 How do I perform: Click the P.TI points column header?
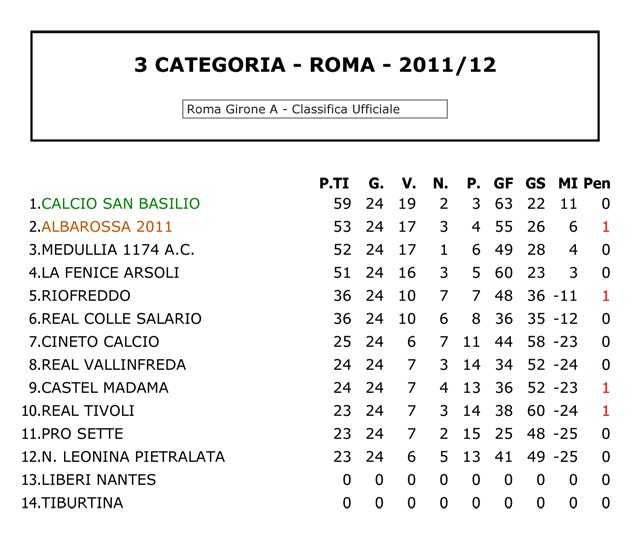tap(334, 183)
